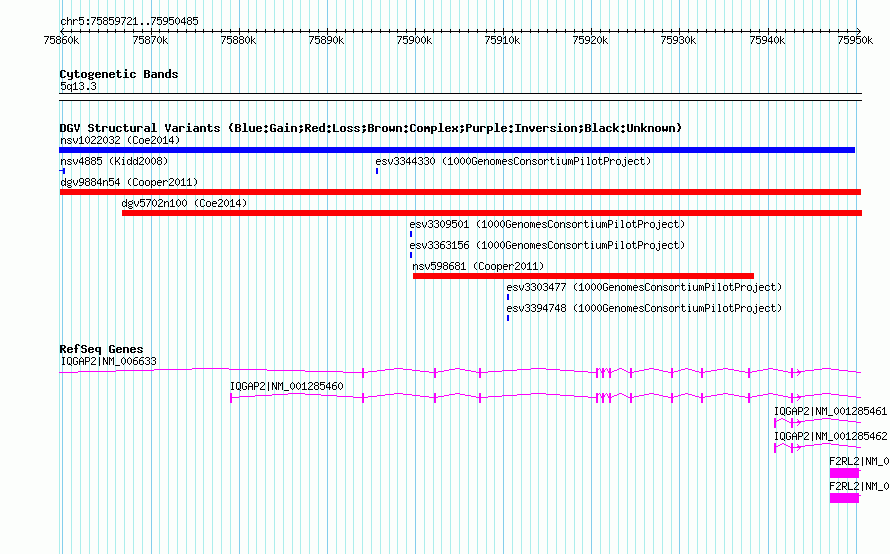Open IQGAP2|NM_001285460 gene label
The image size is (890, 554).
pos(287,386)
